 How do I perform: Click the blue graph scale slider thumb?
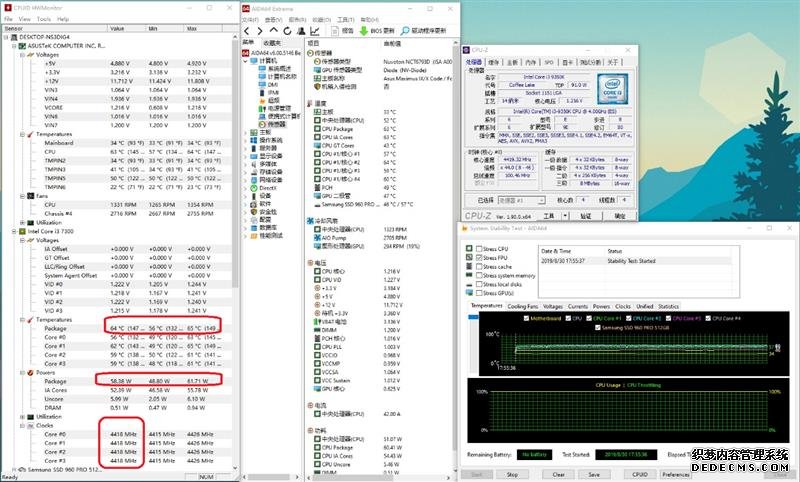473,317
